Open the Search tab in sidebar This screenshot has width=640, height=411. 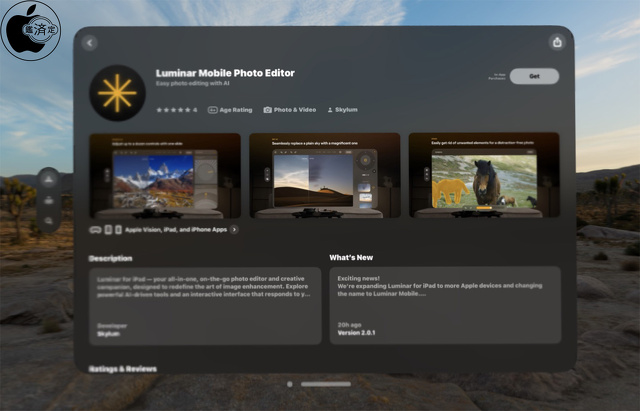point(49,221)
